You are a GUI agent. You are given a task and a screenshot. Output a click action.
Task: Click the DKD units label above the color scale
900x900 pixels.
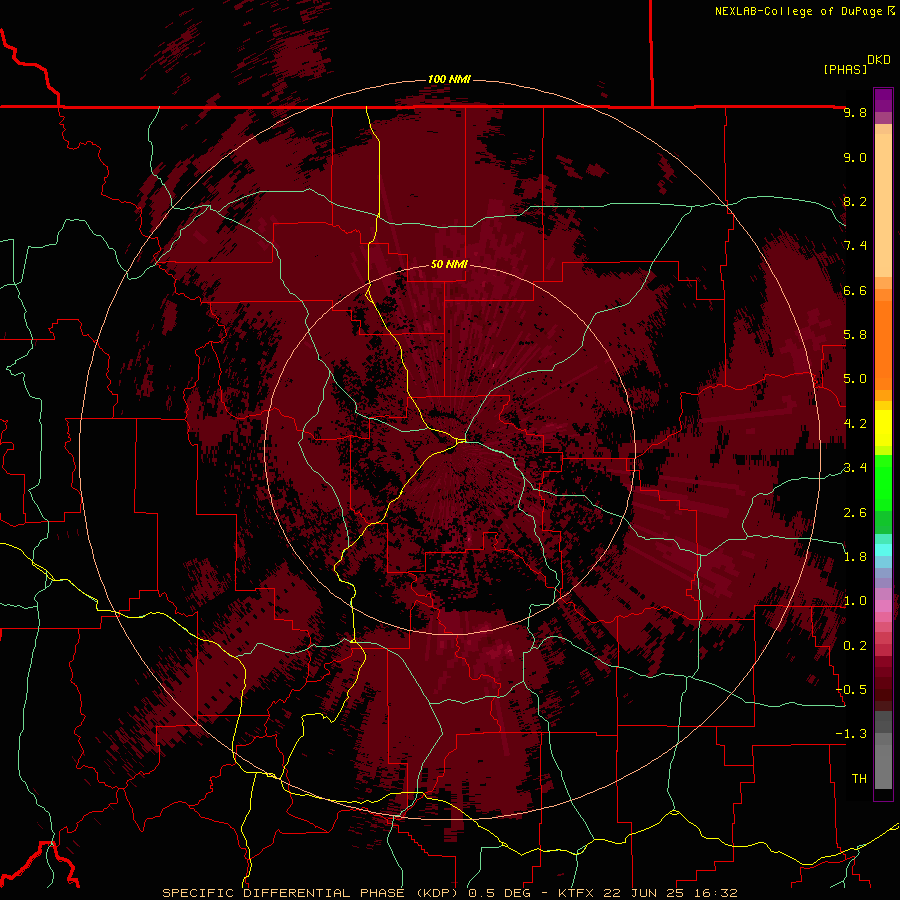click(x=879, y=60)
